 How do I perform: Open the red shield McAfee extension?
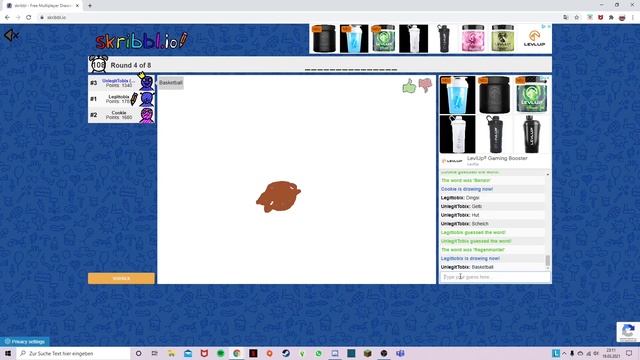point(600,17)
